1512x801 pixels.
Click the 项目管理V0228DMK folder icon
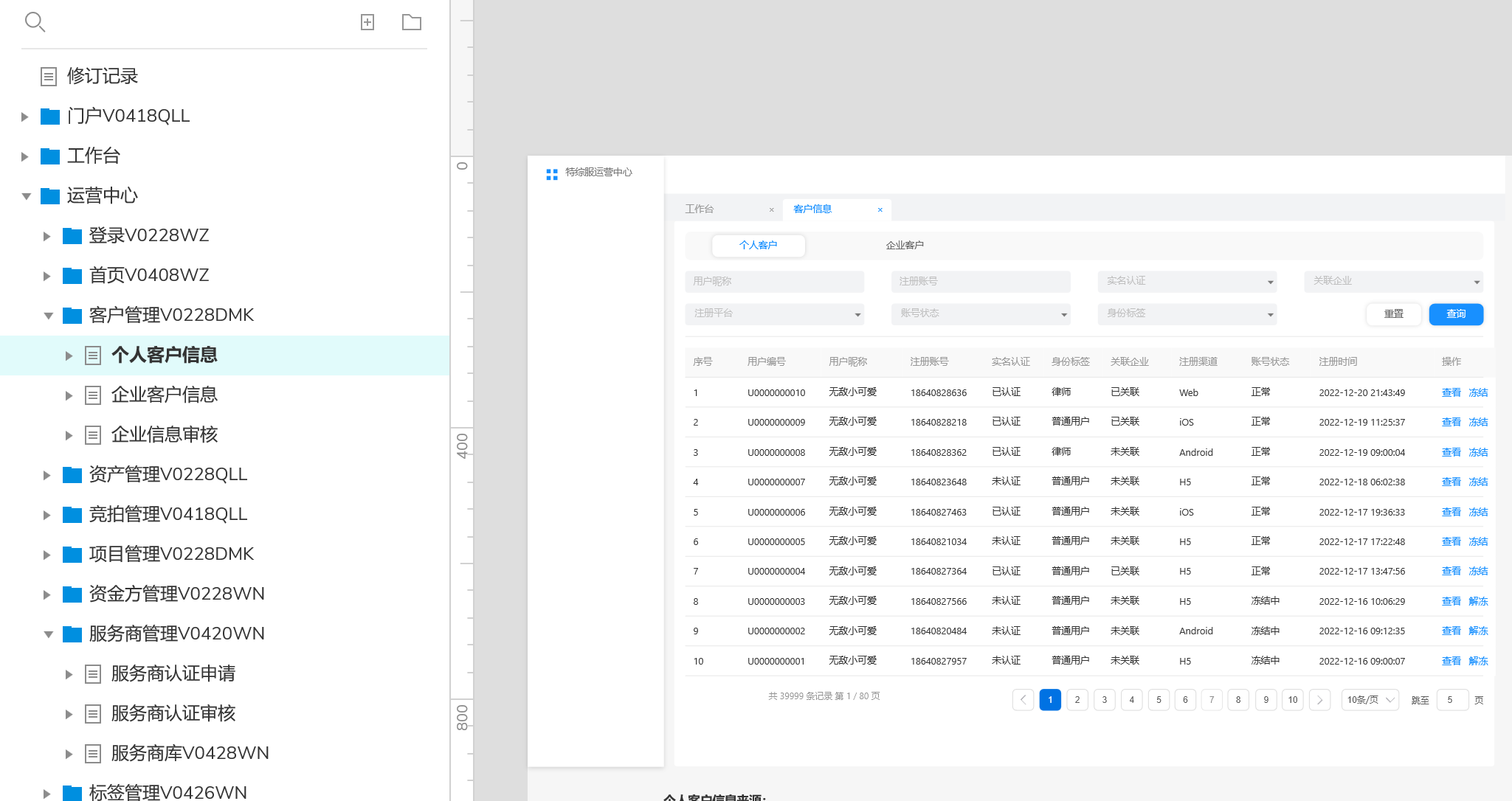click(x=72, y=554)
